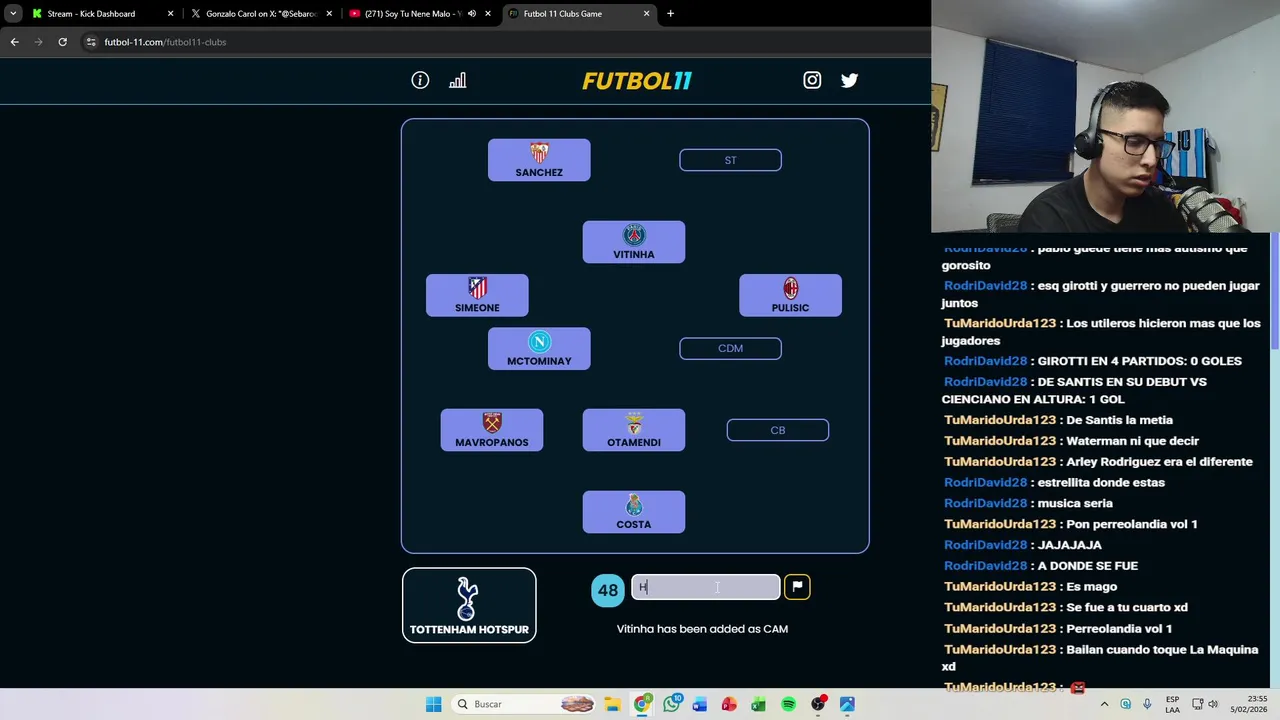
Task: Click 'Vitinha has been added as CAM' message
Action: click(702, 629)
